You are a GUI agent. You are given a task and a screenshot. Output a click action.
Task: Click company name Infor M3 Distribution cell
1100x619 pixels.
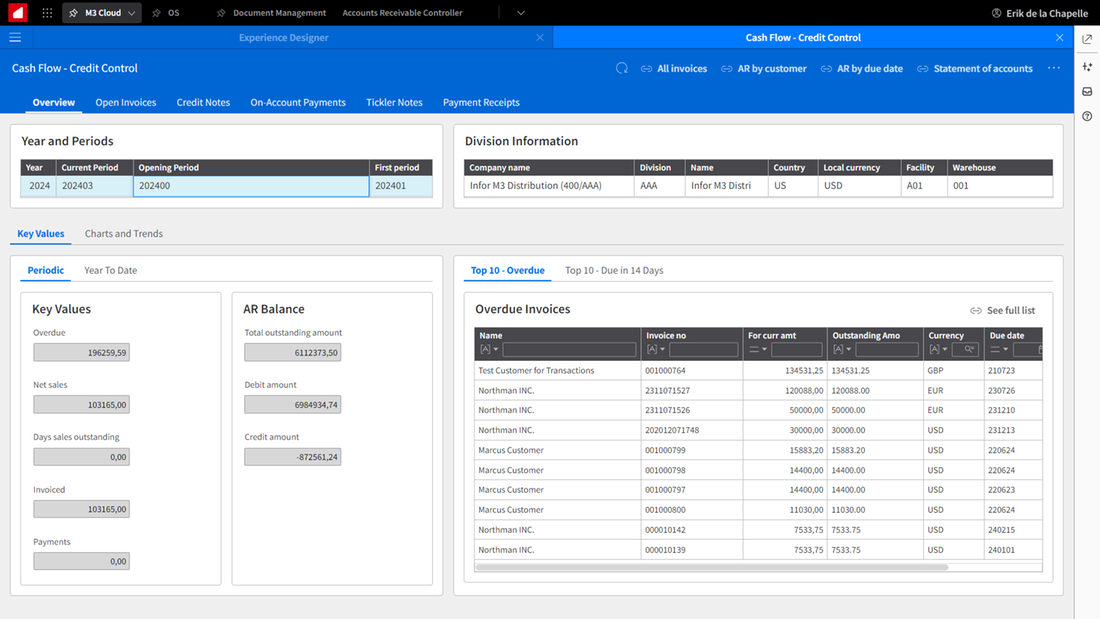click(549, 186)
